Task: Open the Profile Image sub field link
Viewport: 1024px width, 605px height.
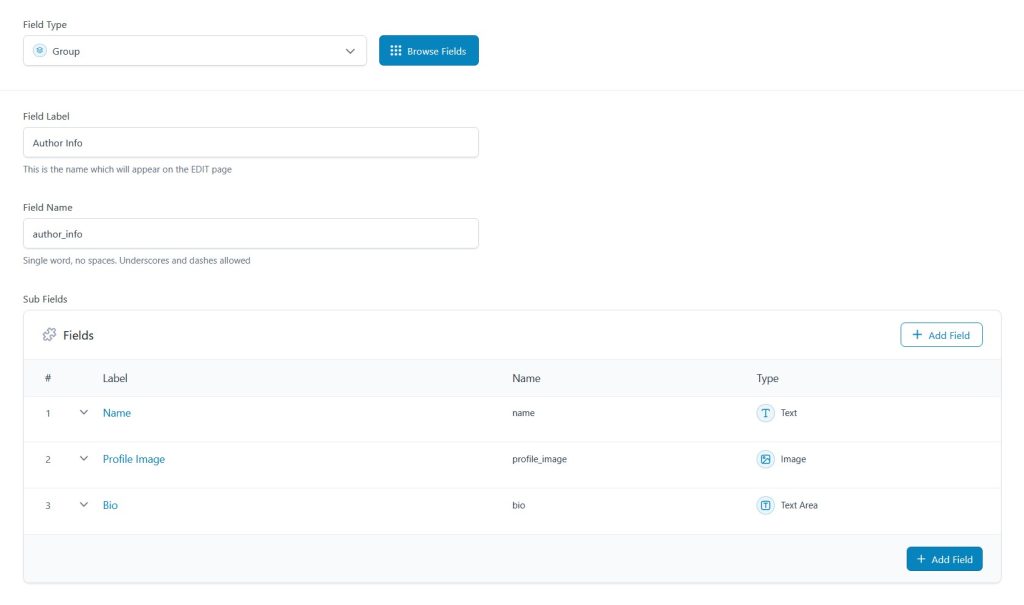Action: [x=134, y=459]
